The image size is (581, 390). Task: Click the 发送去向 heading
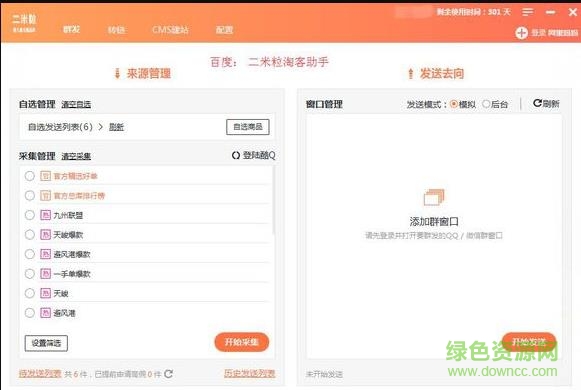(442, 74)
